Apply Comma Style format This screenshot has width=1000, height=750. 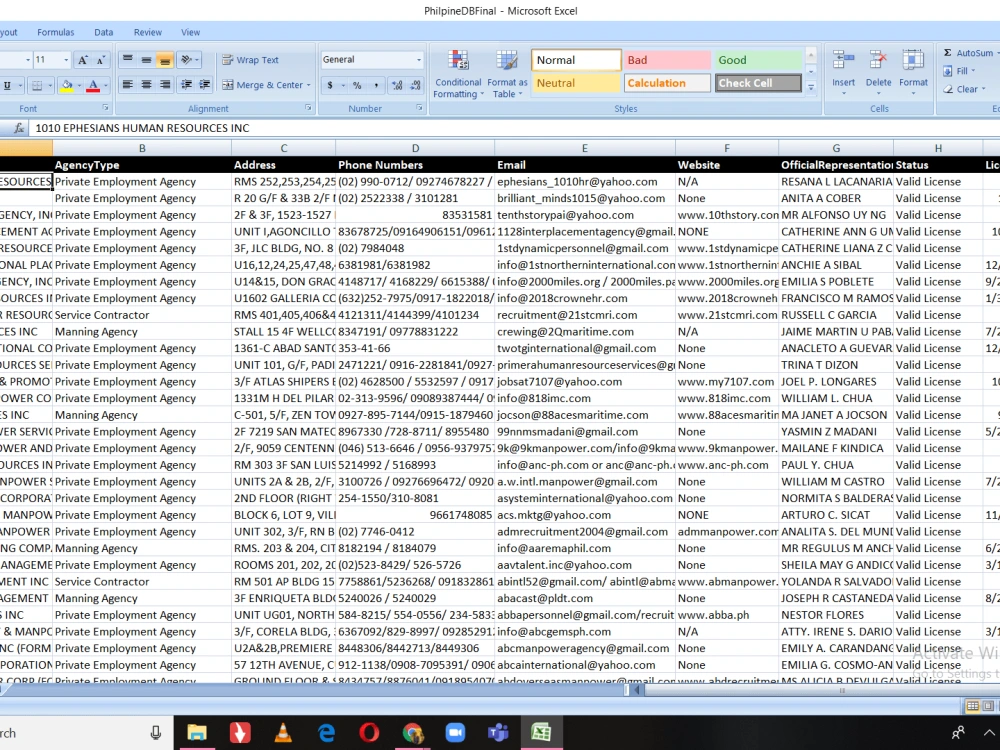(x=376, y=85)
